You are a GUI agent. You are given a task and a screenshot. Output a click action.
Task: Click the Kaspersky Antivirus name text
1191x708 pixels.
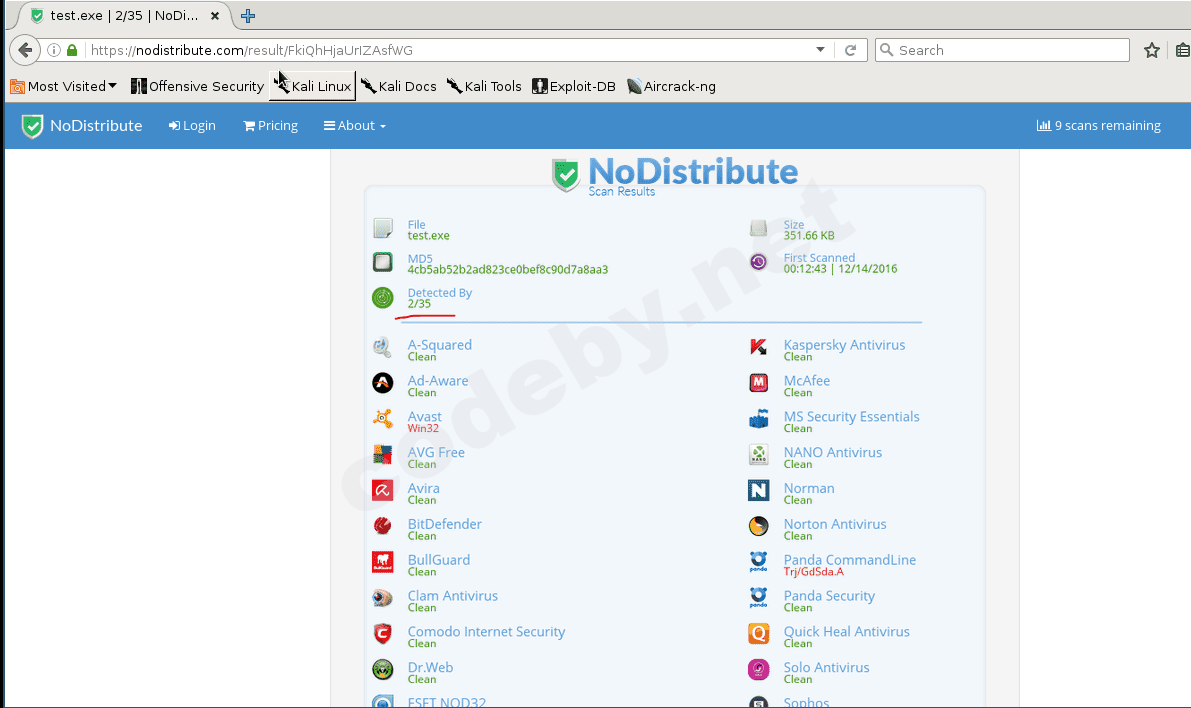[x=845, y=345]
